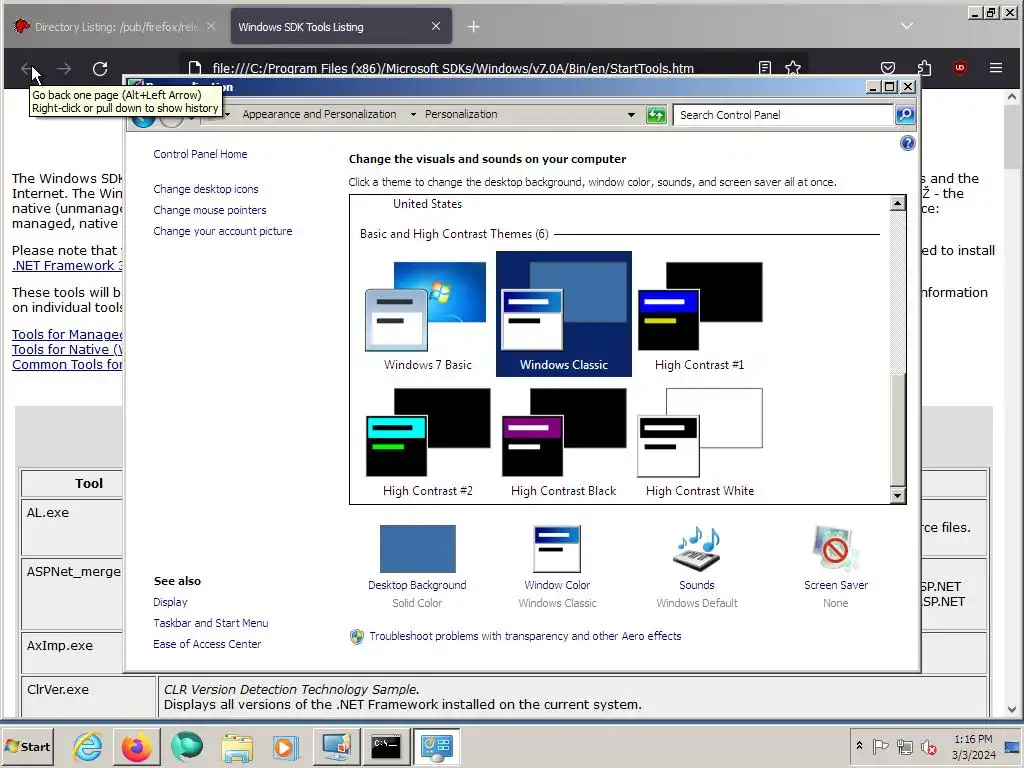Select the High Contrast White theme
Viewport: 1024px width, 768px height.
699,441
